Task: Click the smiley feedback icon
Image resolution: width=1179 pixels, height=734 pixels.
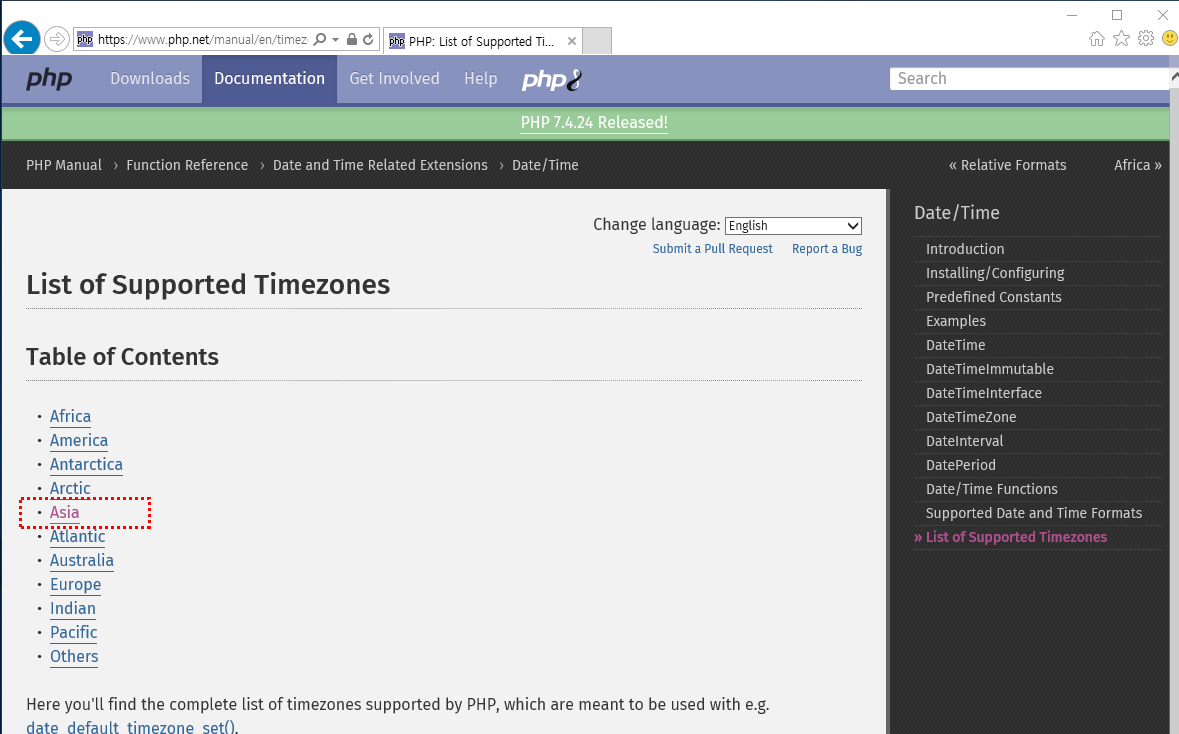Action: pyautogui.click(x=1169, y=38)
